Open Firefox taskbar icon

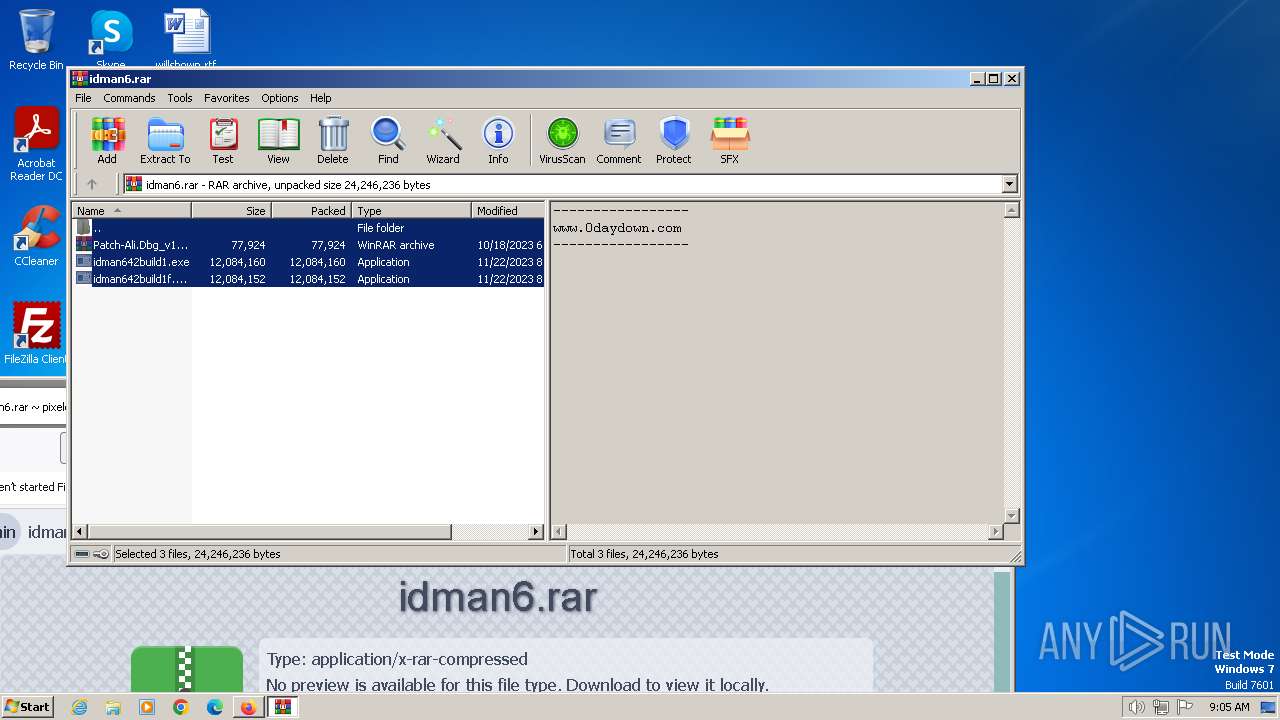247,707
